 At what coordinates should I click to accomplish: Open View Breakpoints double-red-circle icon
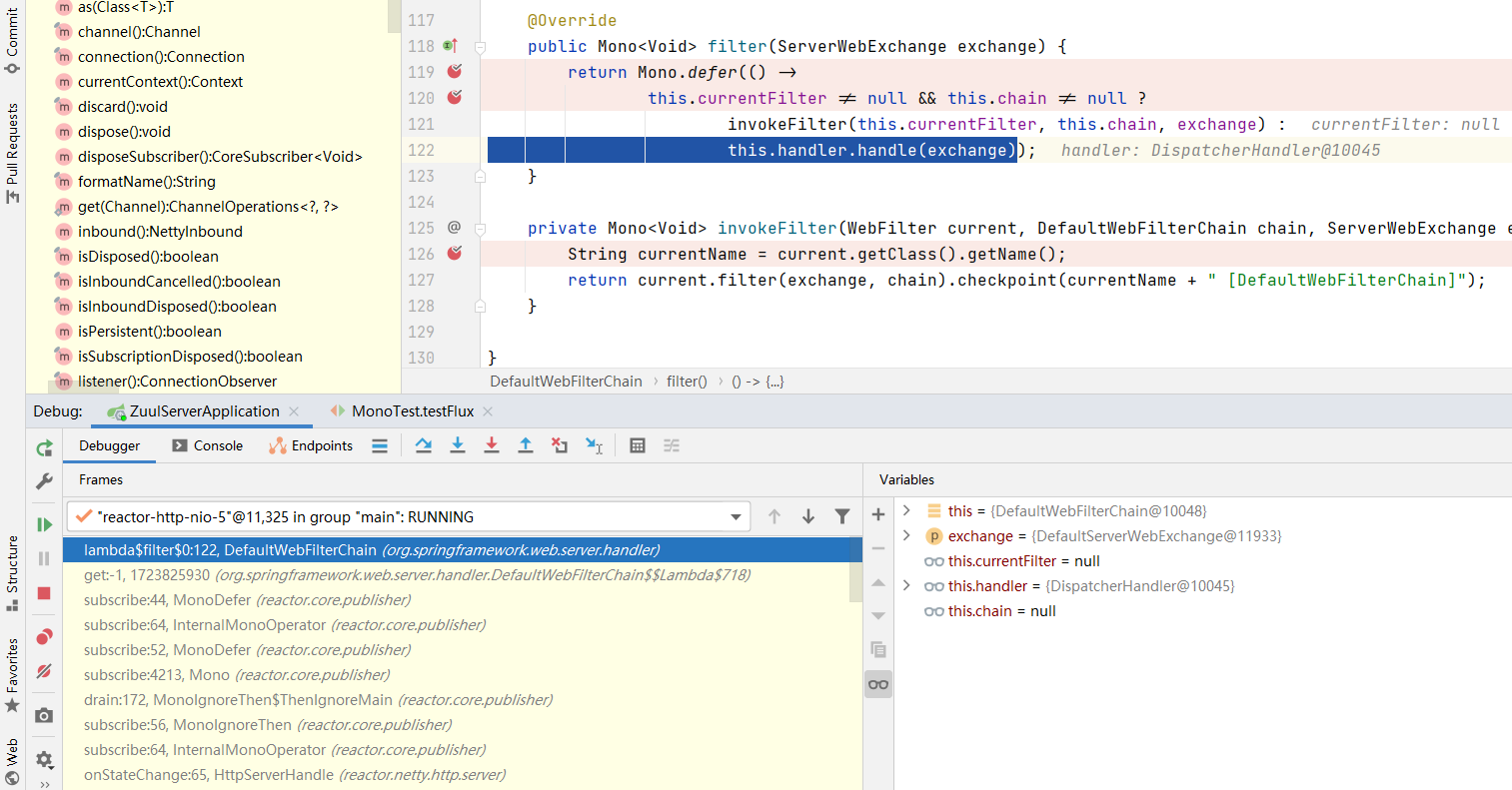coord(44,637)
